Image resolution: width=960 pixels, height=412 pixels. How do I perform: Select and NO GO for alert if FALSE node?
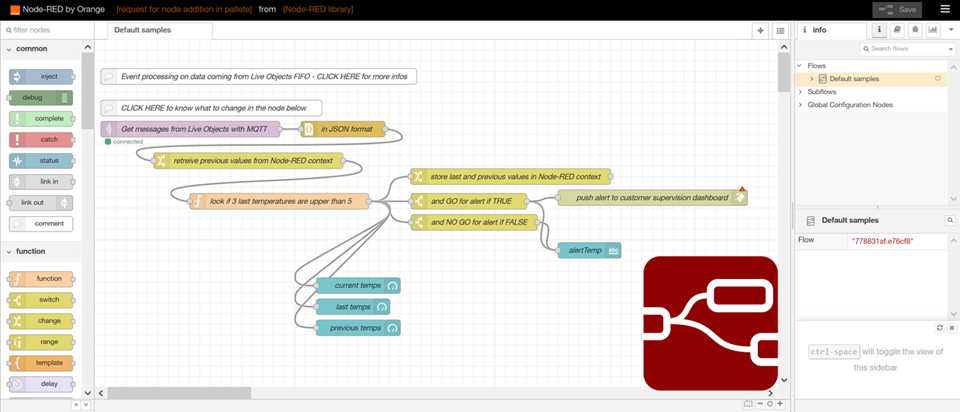[x=474, y=222]
